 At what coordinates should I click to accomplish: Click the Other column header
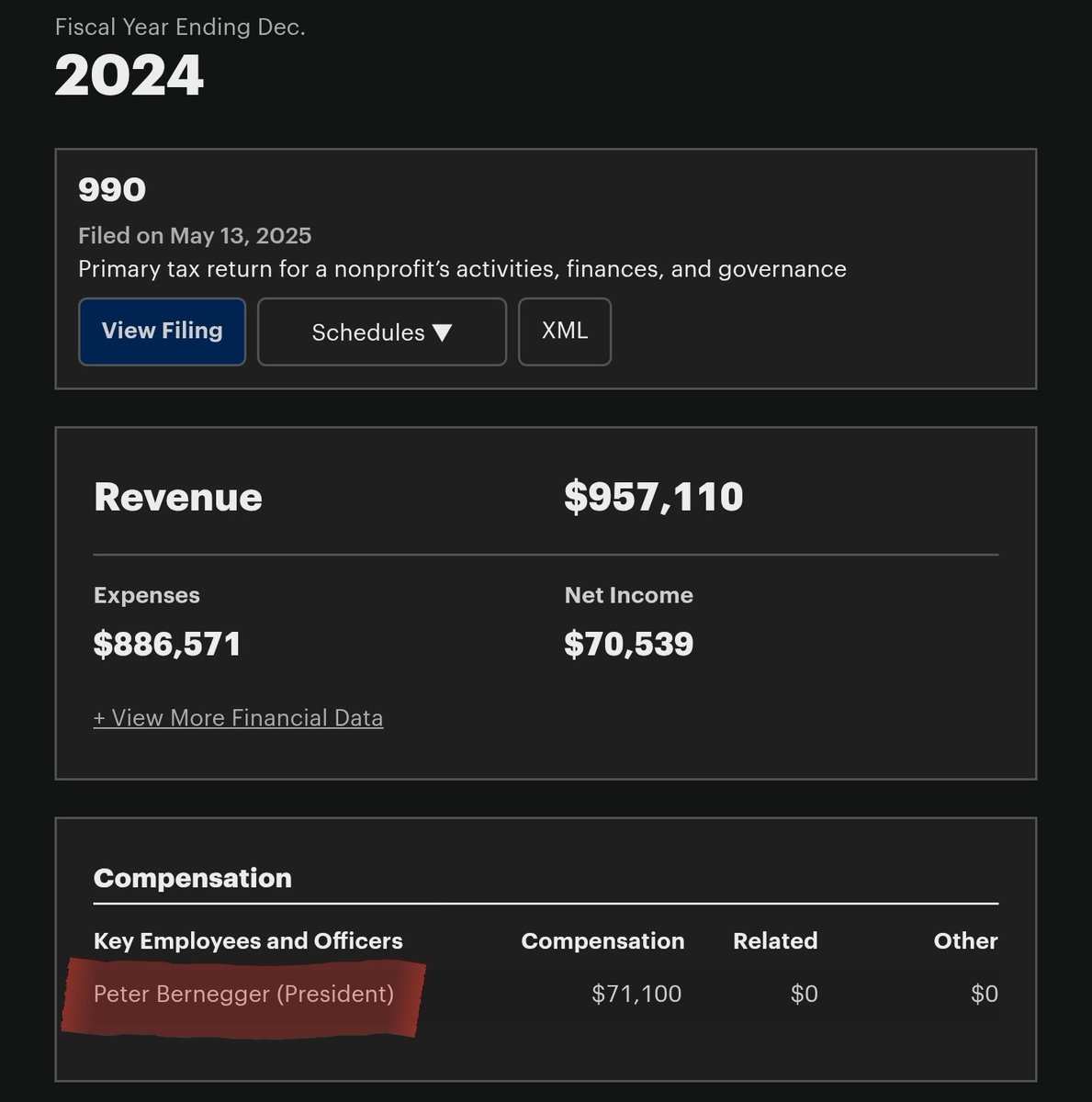click(x=965, y=941)
